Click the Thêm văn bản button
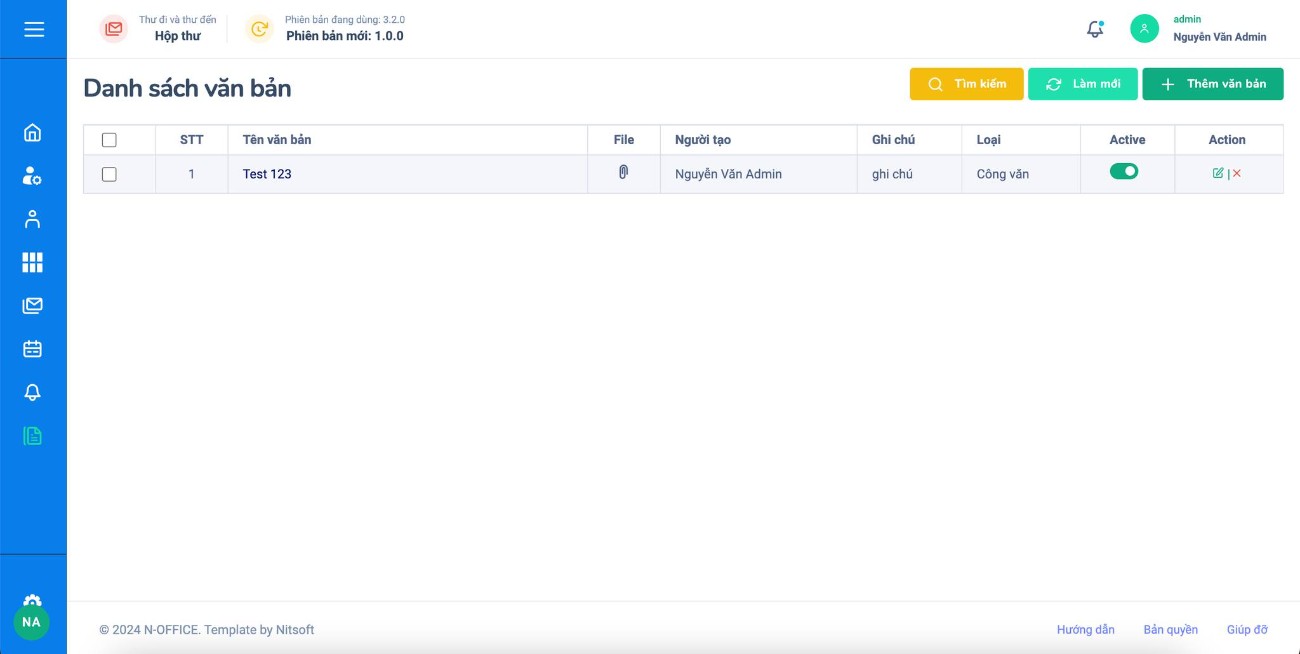 [x=1212, y=84]
